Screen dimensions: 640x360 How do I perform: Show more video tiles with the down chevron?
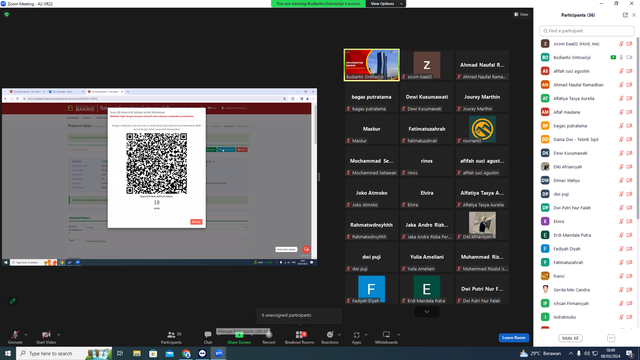coord(427,311)
